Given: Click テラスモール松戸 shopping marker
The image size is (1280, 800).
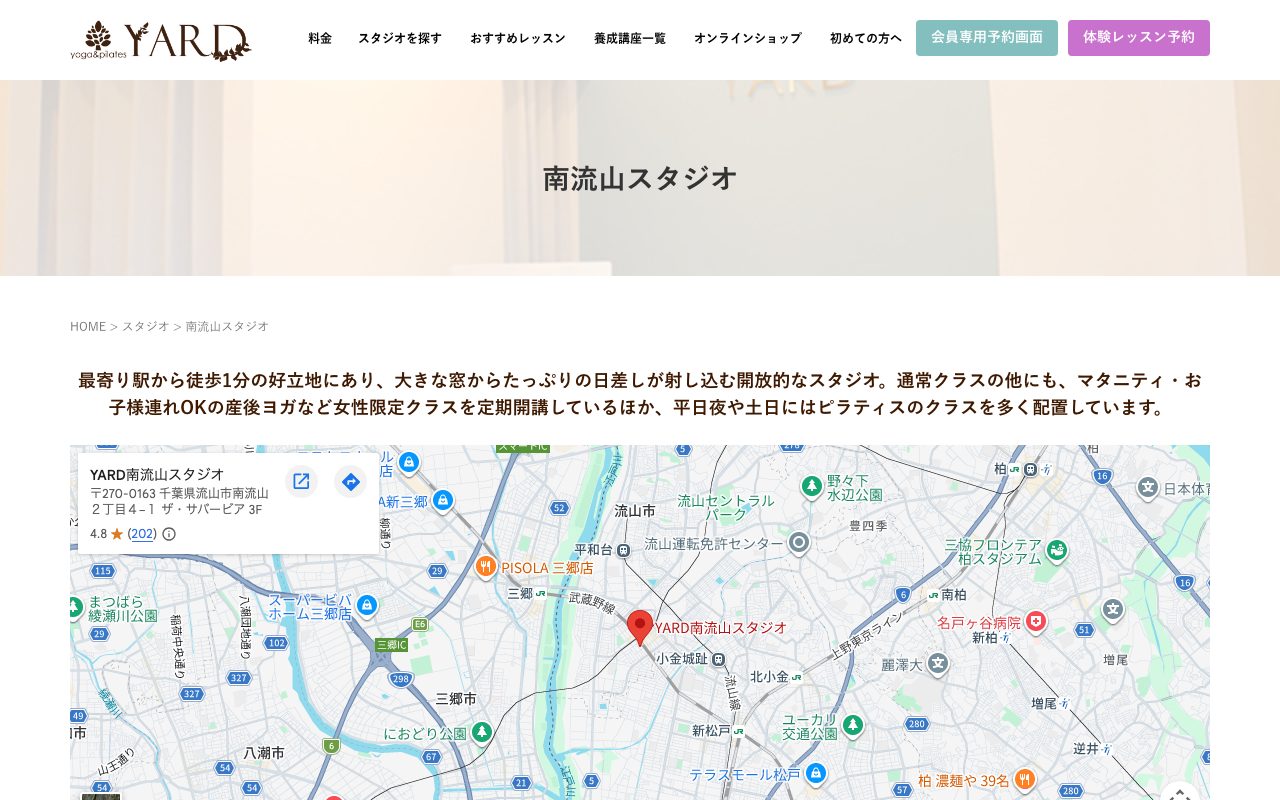Looking at the screenshot, I should pos(816,774).
